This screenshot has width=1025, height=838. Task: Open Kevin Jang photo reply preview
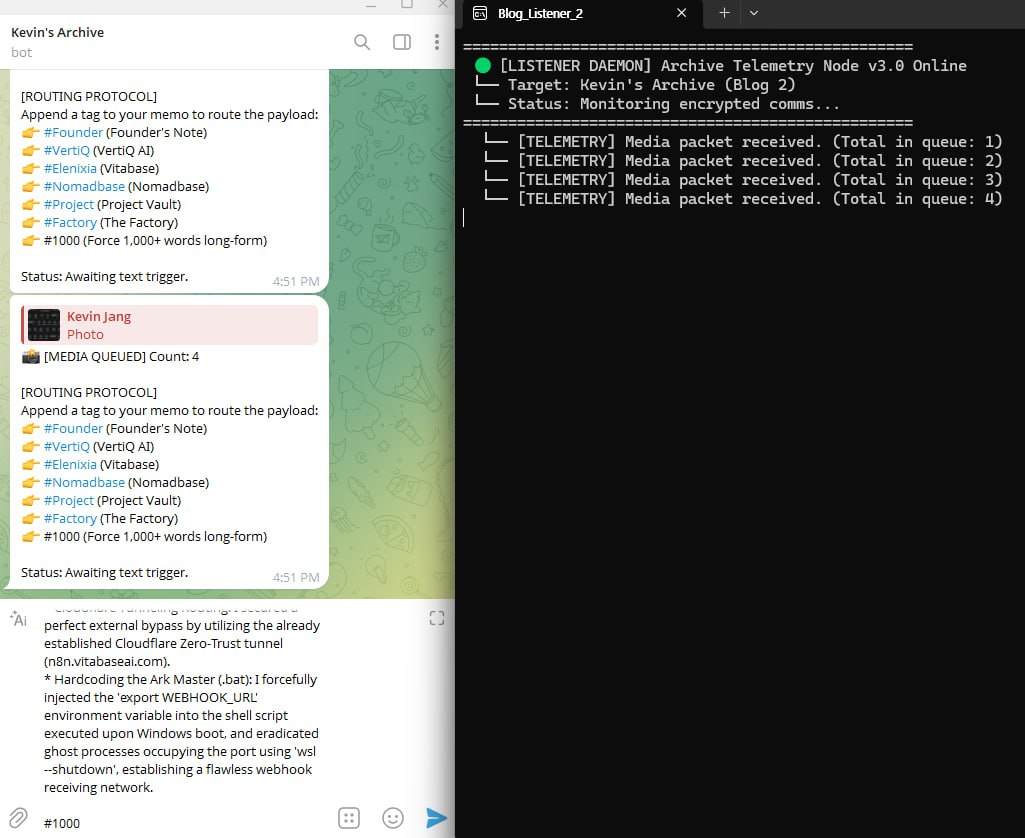(170, 325)
